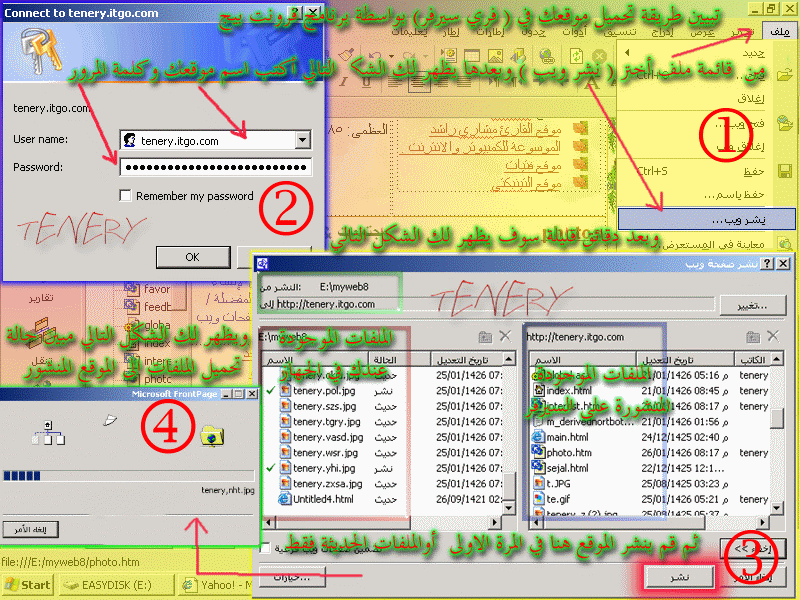The image size is (800, 600).
Task: Select photo.htm in the server file list
Action: coord(650,453)
